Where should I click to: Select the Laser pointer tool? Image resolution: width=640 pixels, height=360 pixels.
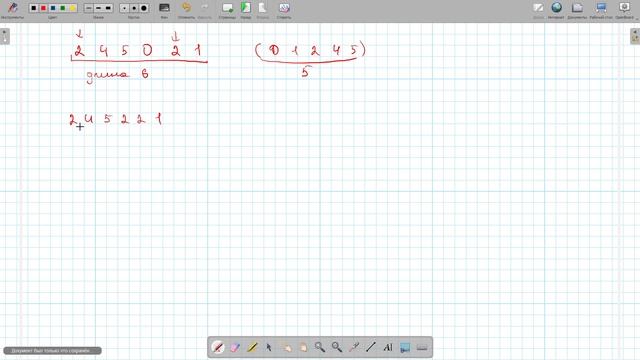point(354,347)
